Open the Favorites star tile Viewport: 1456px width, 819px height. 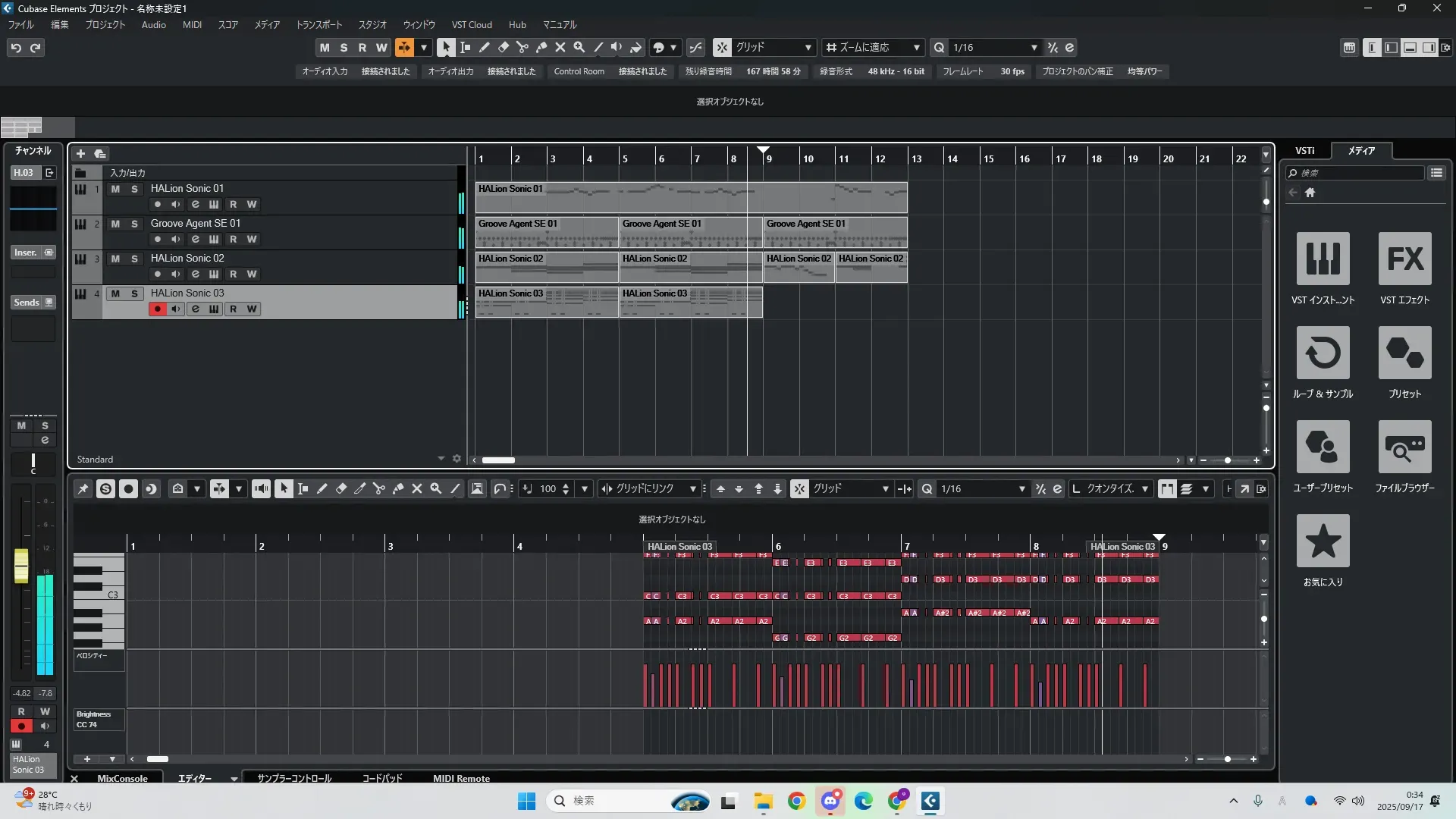[x=1323, y=541]
